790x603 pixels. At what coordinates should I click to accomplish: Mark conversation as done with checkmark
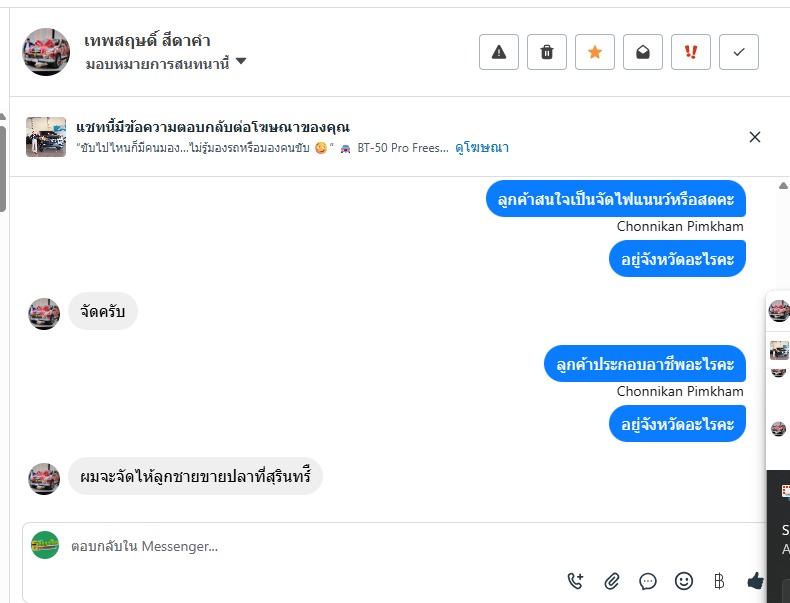pyautogui.click(x=739, y=52)
